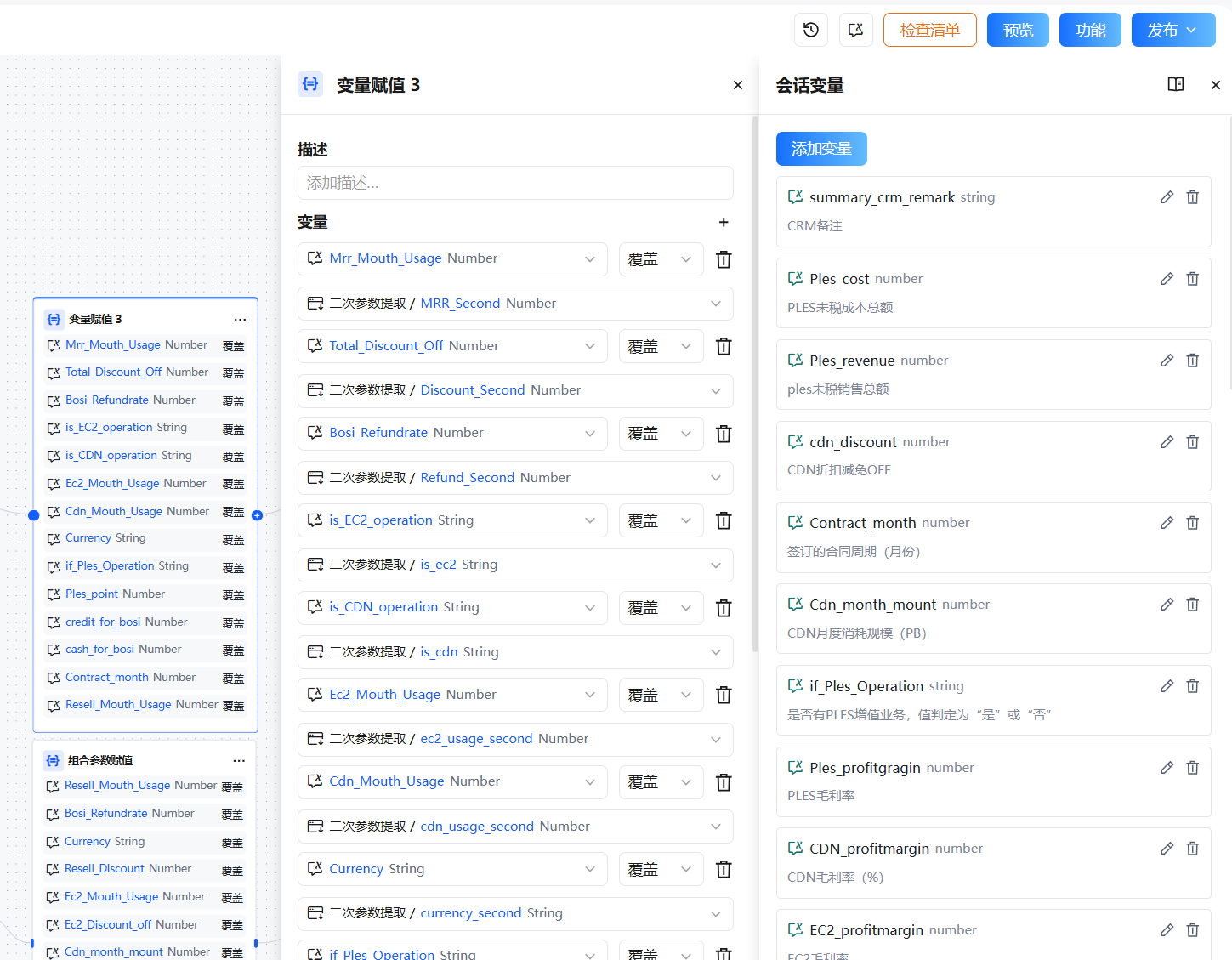Edit the if_Ples_Operation variable pencil icon
The width and height of the screenshot is (1232, 960).
1166,685
